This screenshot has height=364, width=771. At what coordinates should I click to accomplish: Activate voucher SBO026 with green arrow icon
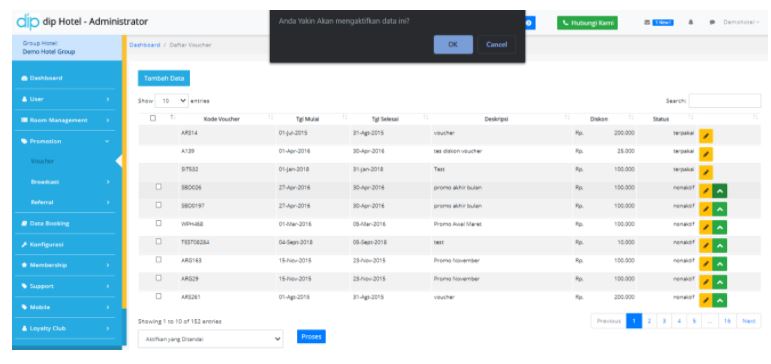tap(720, 191)
